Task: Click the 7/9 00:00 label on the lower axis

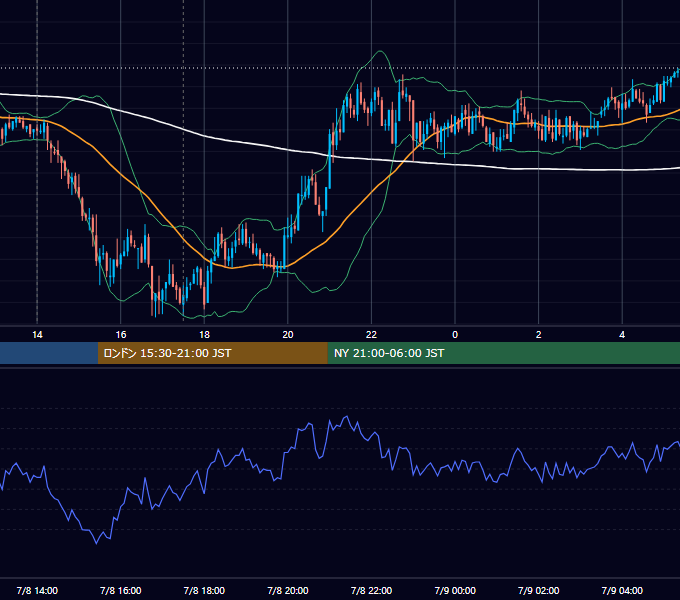Action: point(455,590)
